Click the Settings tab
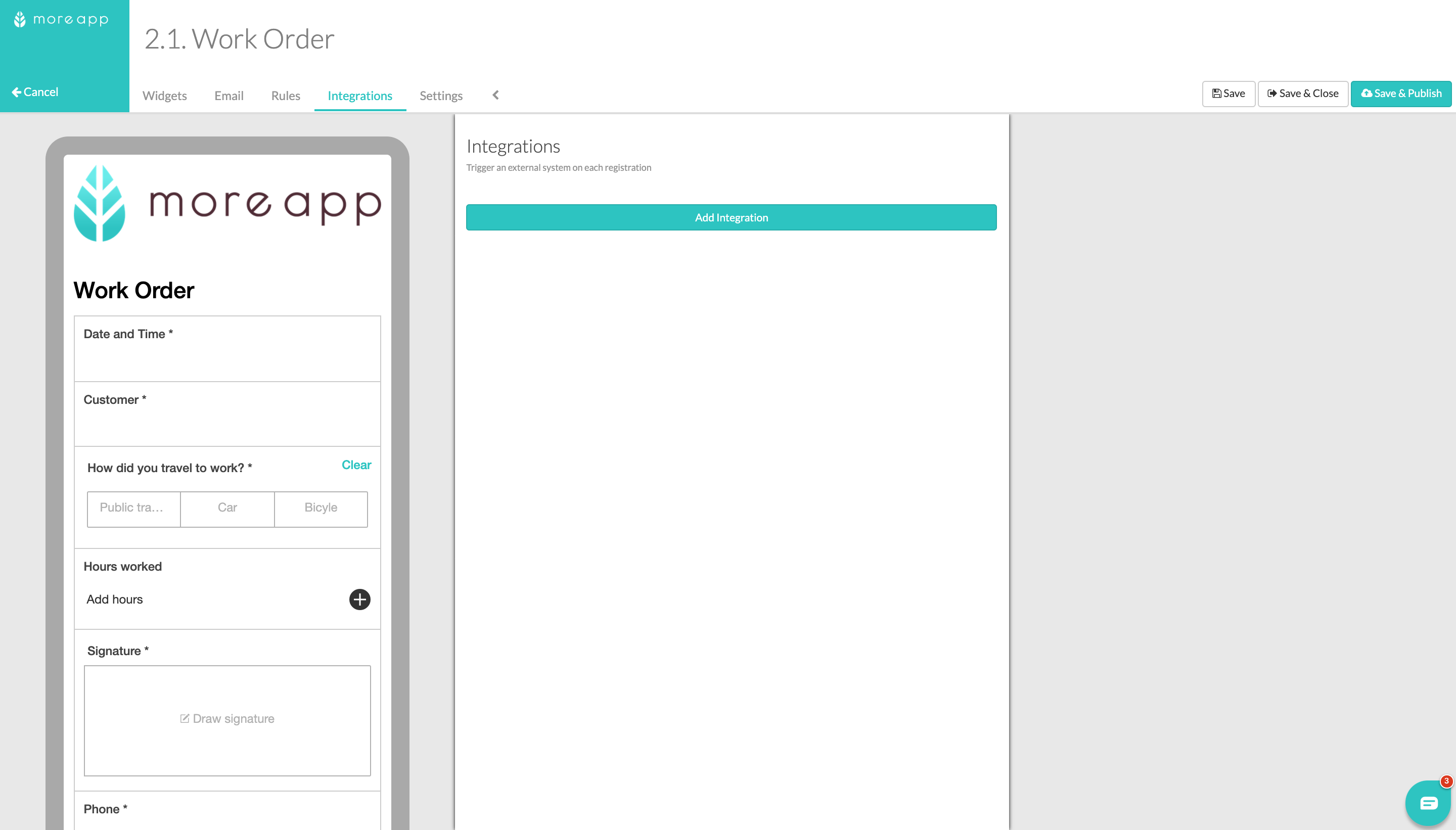The image size is (1456, 830). click(x=441, y=95)
